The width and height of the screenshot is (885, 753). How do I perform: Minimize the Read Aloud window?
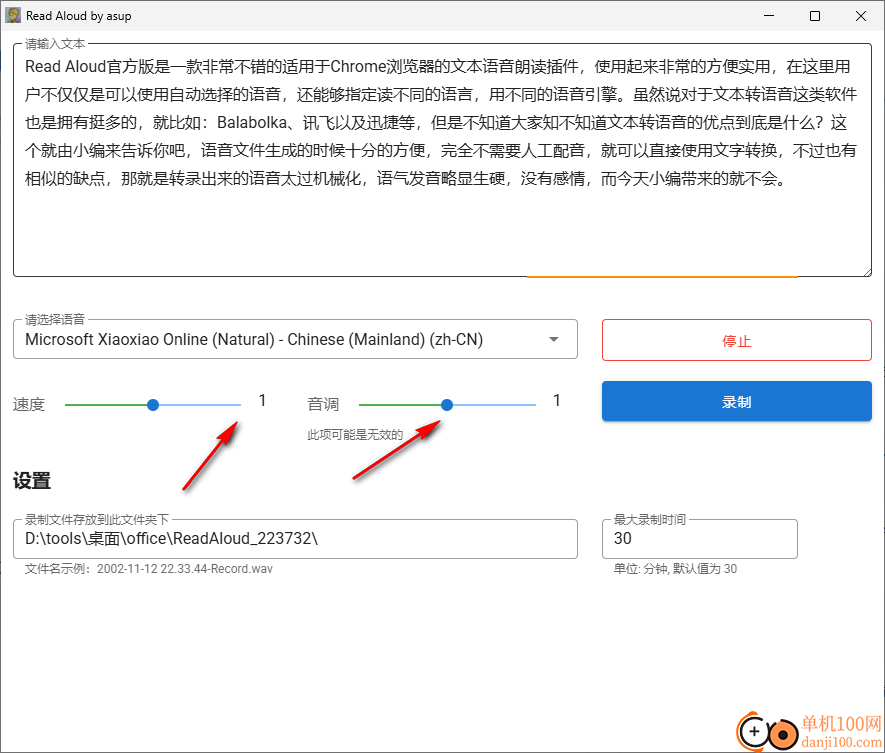pyautogui.click(x=769, y=16)
